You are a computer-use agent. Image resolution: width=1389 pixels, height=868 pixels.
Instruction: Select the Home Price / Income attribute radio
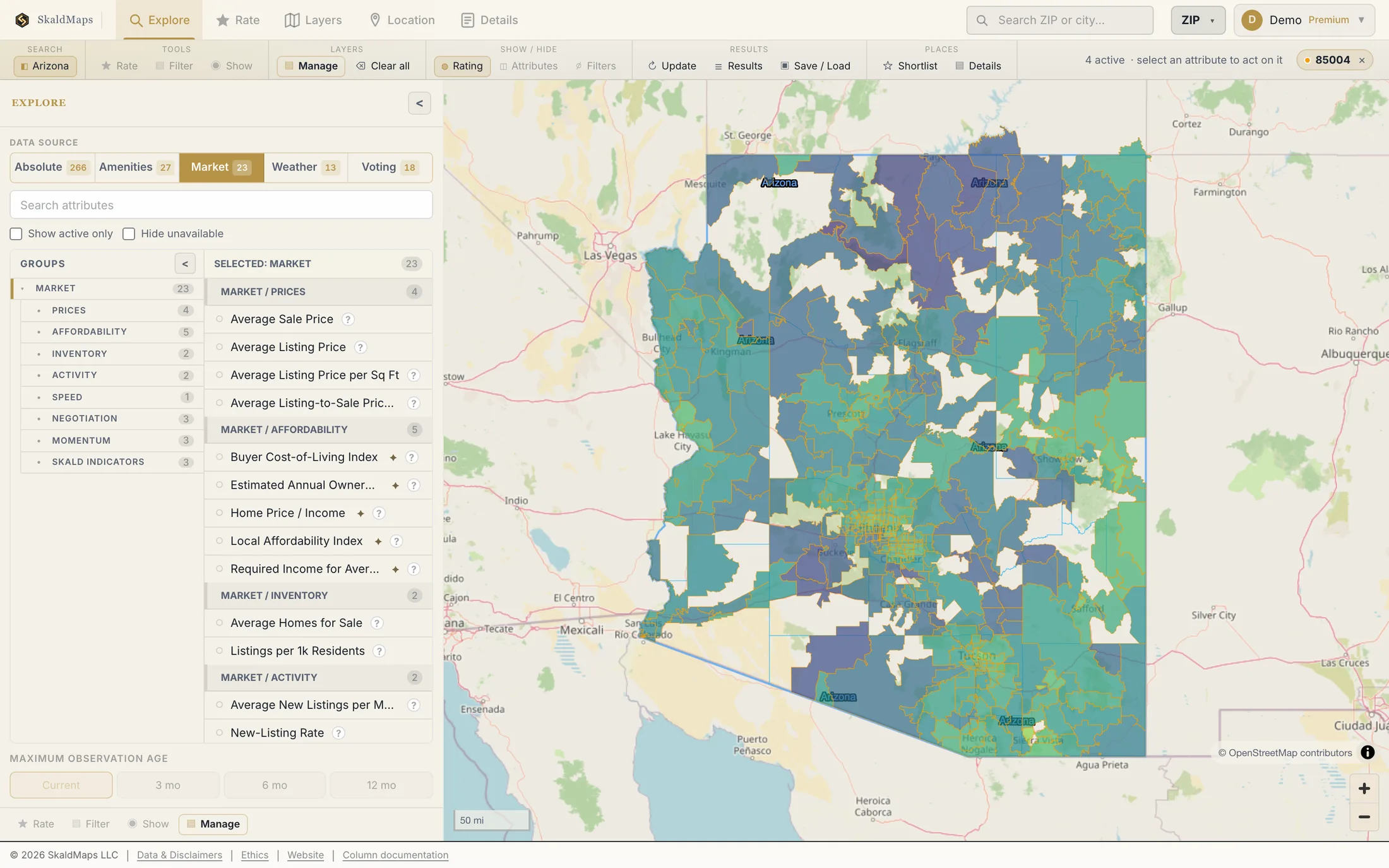219,513
